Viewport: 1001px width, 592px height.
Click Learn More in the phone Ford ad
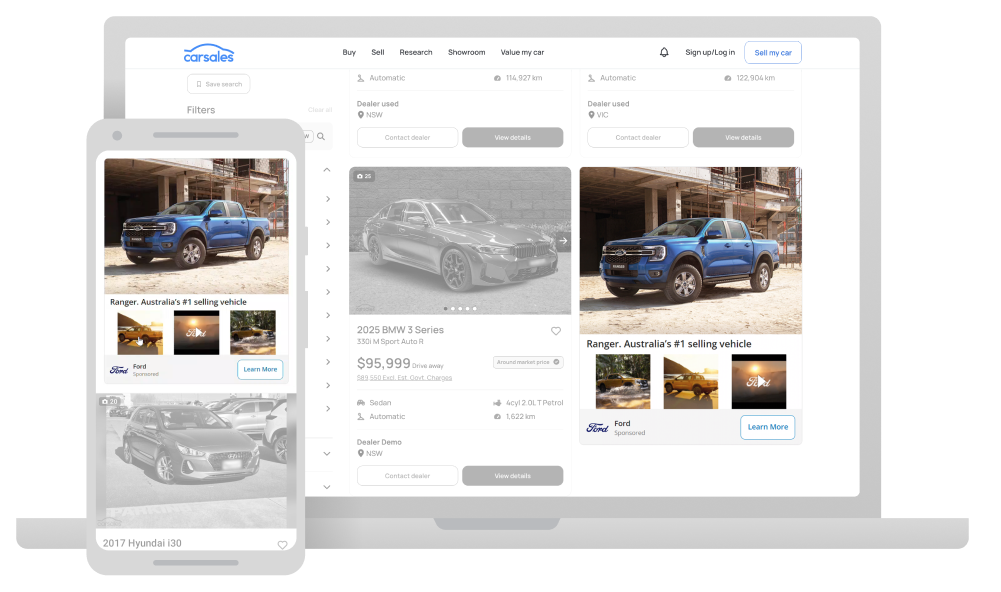click(x=260, y=369)
